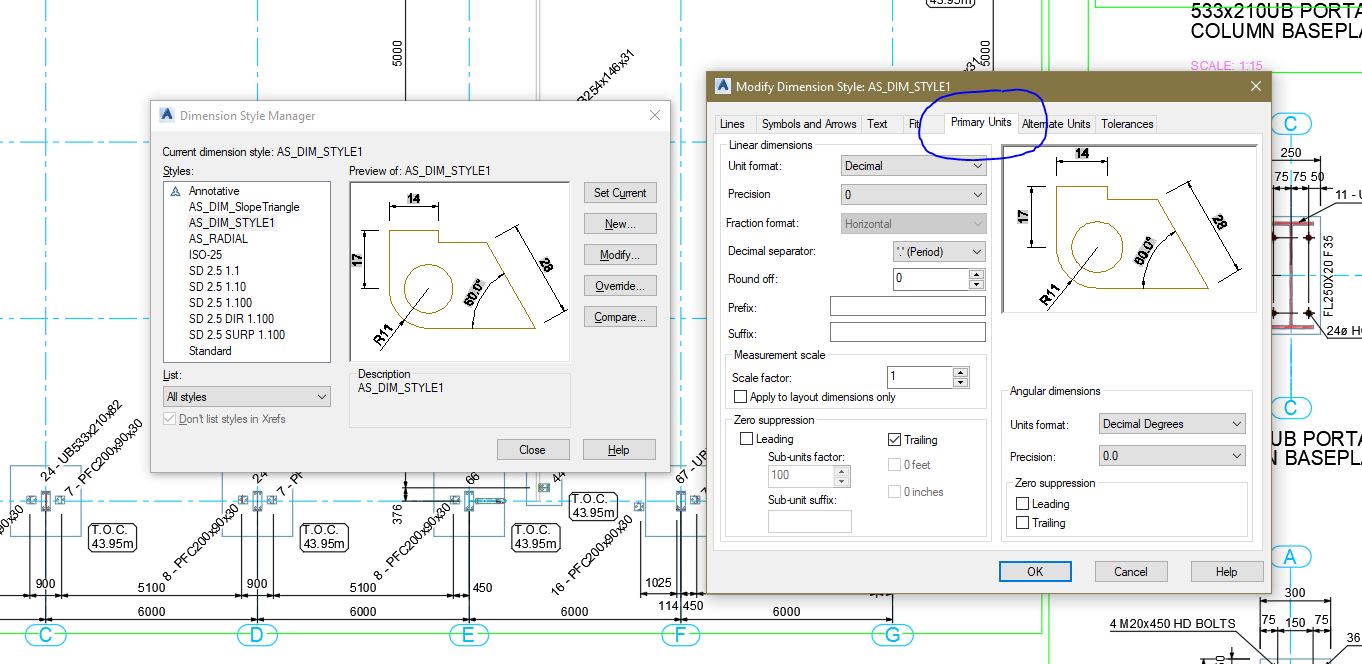The image size is (1362, 664).
Task: Click the dimension preview in Modify Dimension Style
Action: [x=1127, y=229]
